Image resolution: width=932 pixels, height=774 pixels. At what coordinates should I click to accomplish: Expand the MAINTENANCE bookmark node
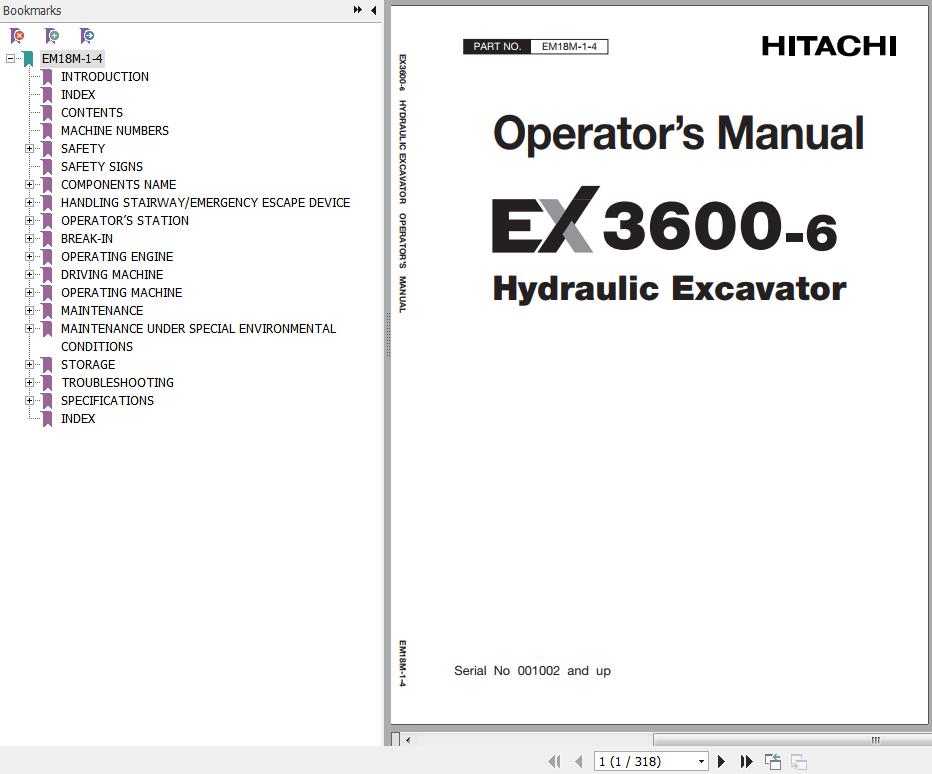[30, 311]
